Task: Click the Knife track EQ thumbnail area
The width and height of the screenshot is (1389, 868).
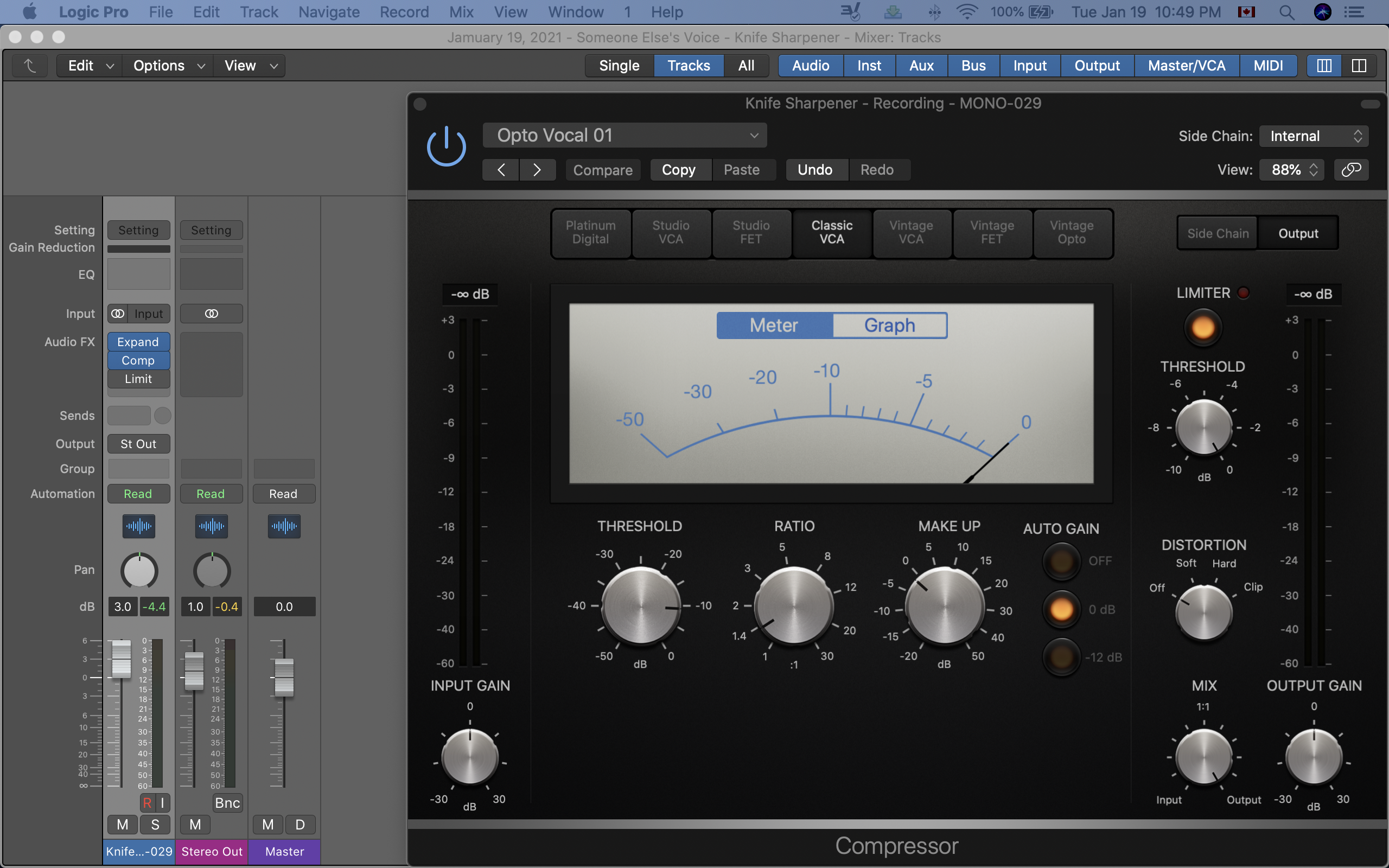Action: coord(138,274)
